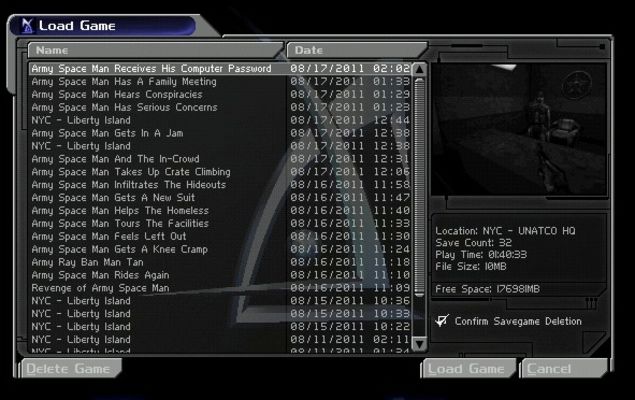Click the Load Game title bar logo icon
Screen dimensions: 635x400
pyautogui.click(x=28, y=26)
